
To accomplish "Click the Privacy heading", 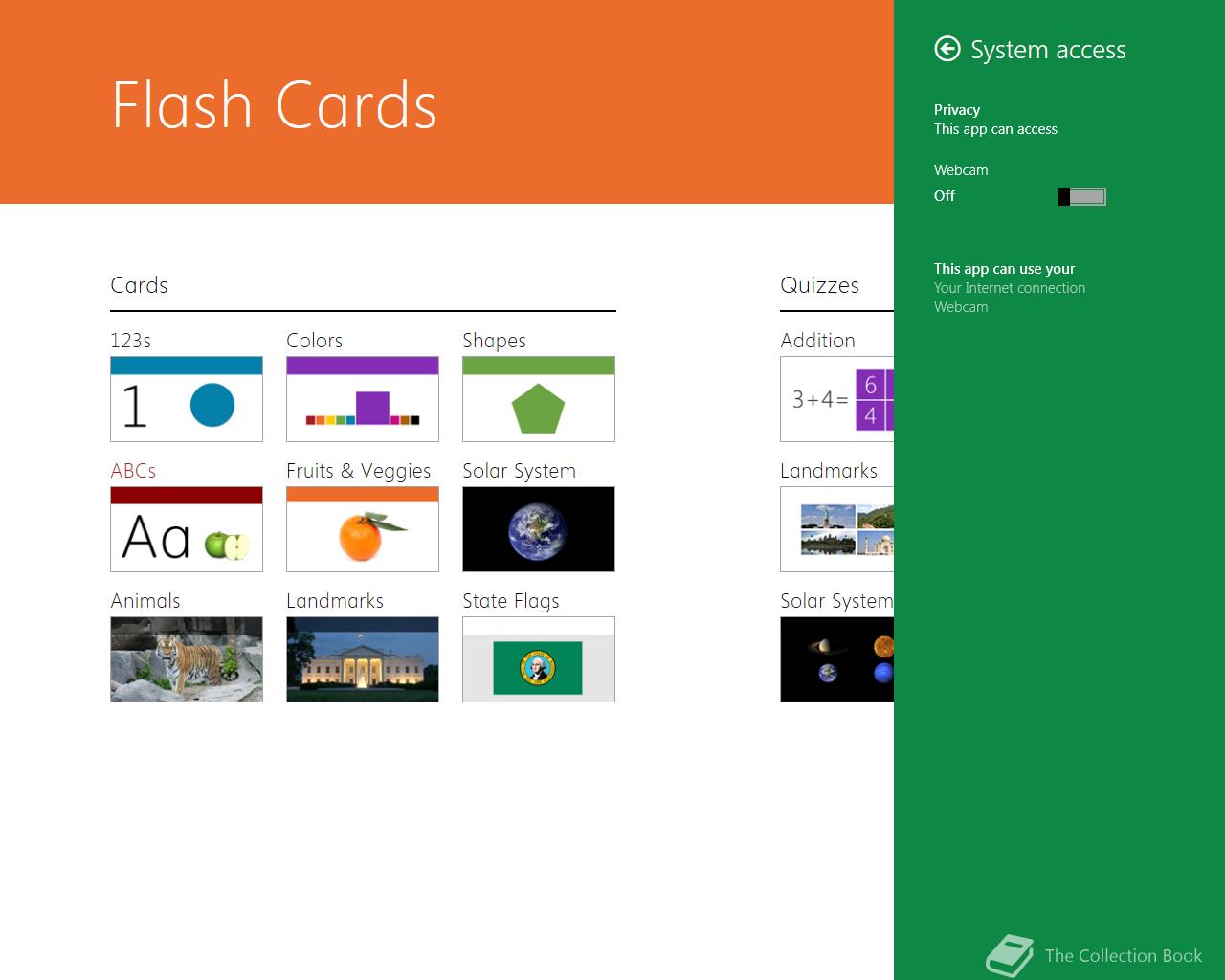I will [x=957, y=110].
